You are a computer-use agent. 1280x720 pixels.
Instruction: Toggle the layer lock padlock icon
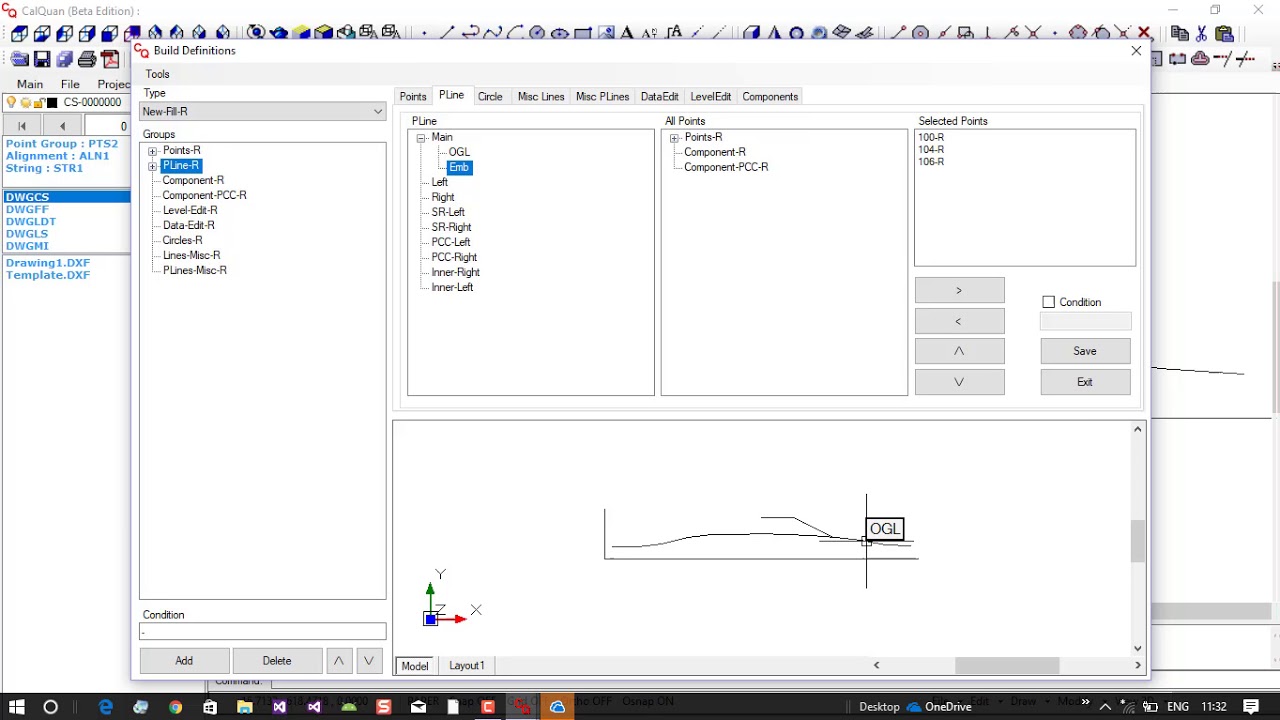pyautogui.click(x=39, y=102)
